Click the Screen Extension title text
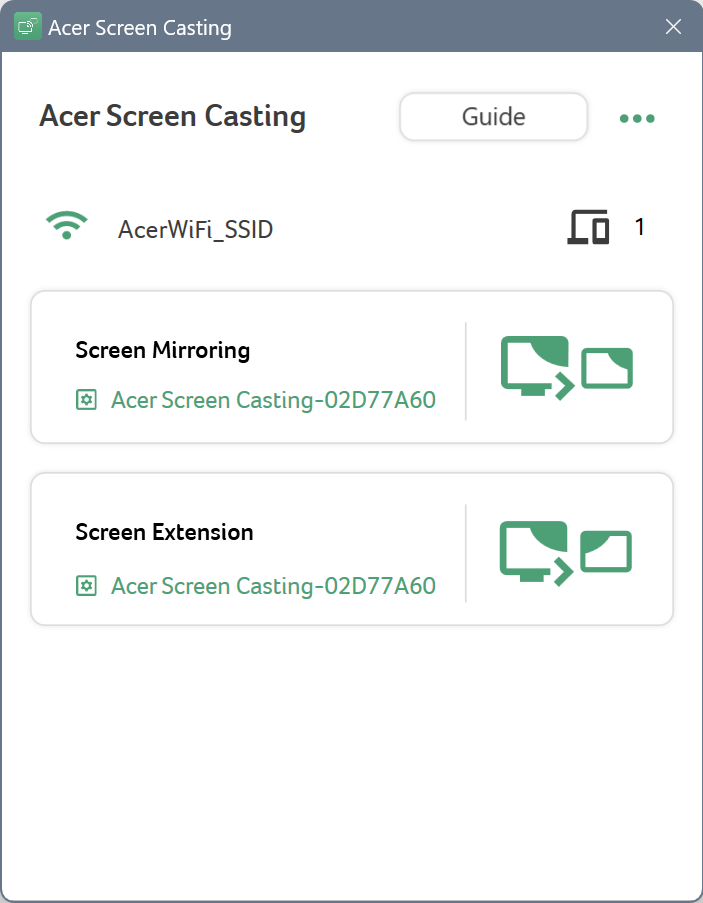Viewport: 703px width, 903px height. point(164,532)
